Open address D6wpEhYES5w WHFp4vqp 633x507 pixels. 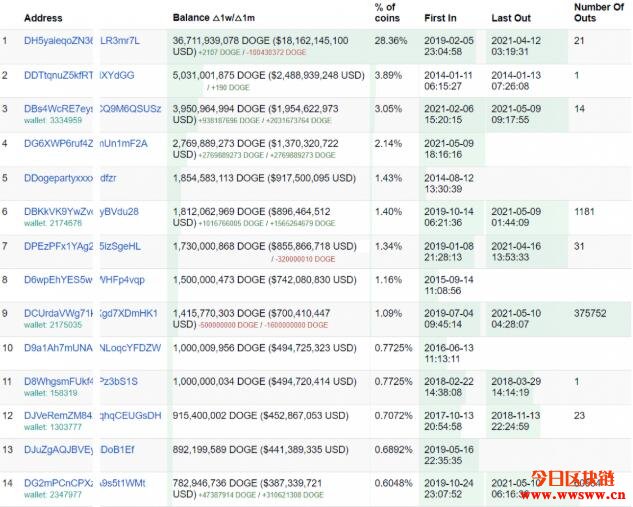pyautogui.click(x=84, y=280)
